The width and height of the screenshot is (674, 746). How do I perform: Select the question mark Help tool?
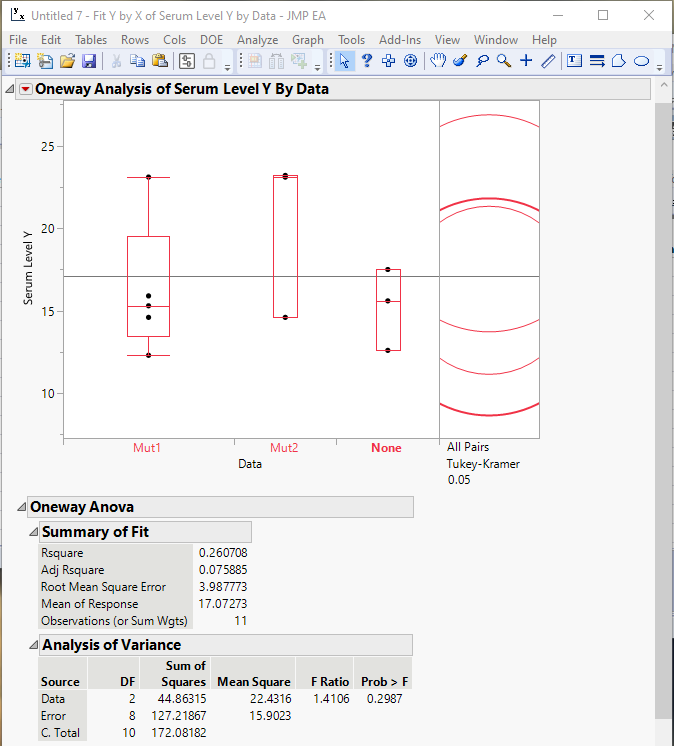coord(367,61)
